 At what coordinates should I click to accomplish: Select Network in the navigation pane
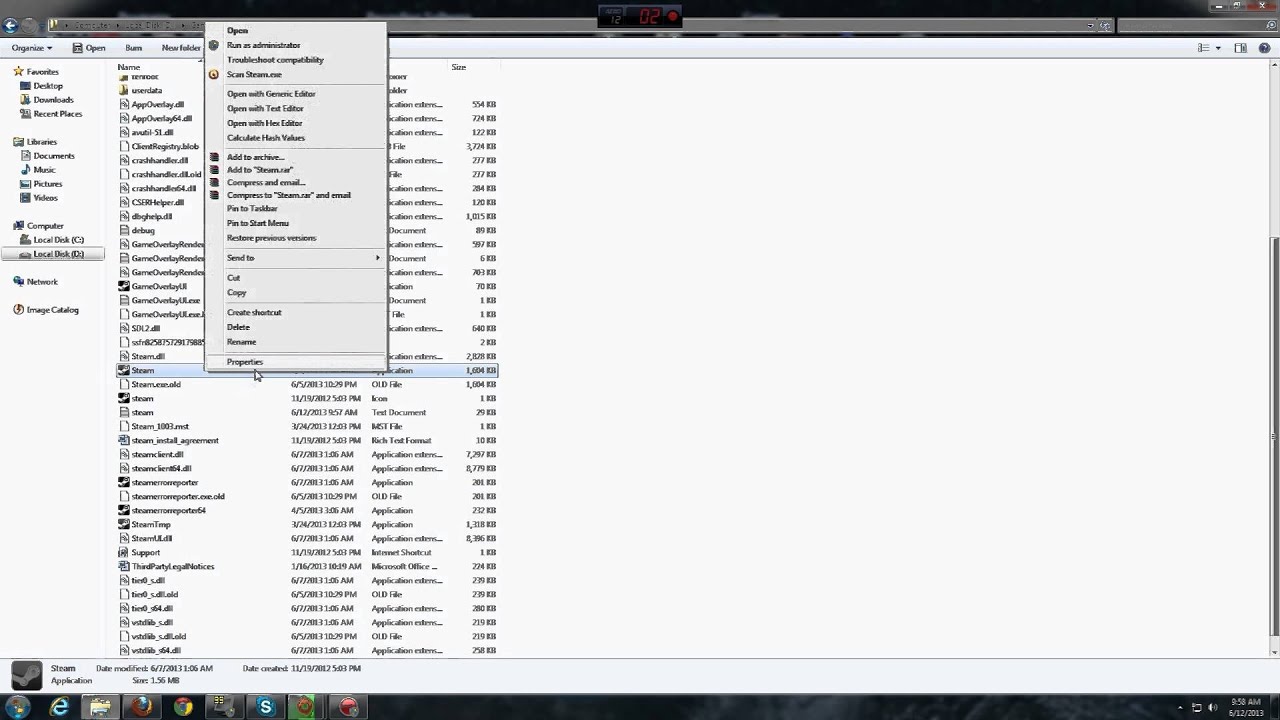pos(42,282)
